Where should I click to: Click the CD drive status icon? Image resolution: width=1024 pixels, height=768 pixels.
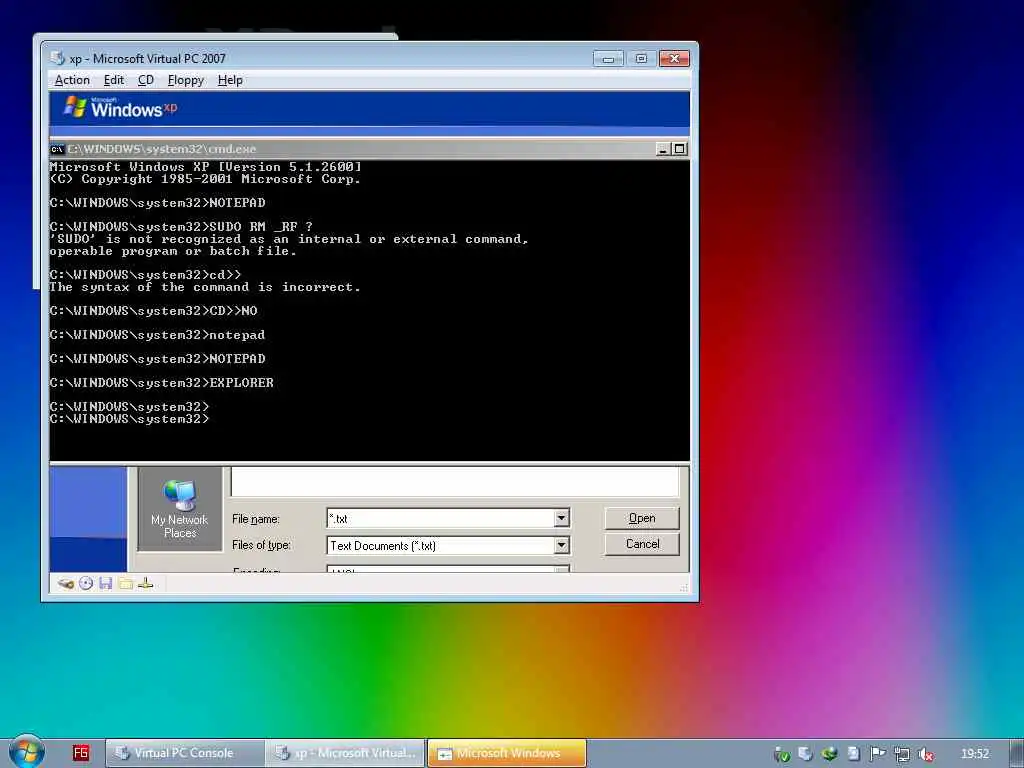point(86,583)
